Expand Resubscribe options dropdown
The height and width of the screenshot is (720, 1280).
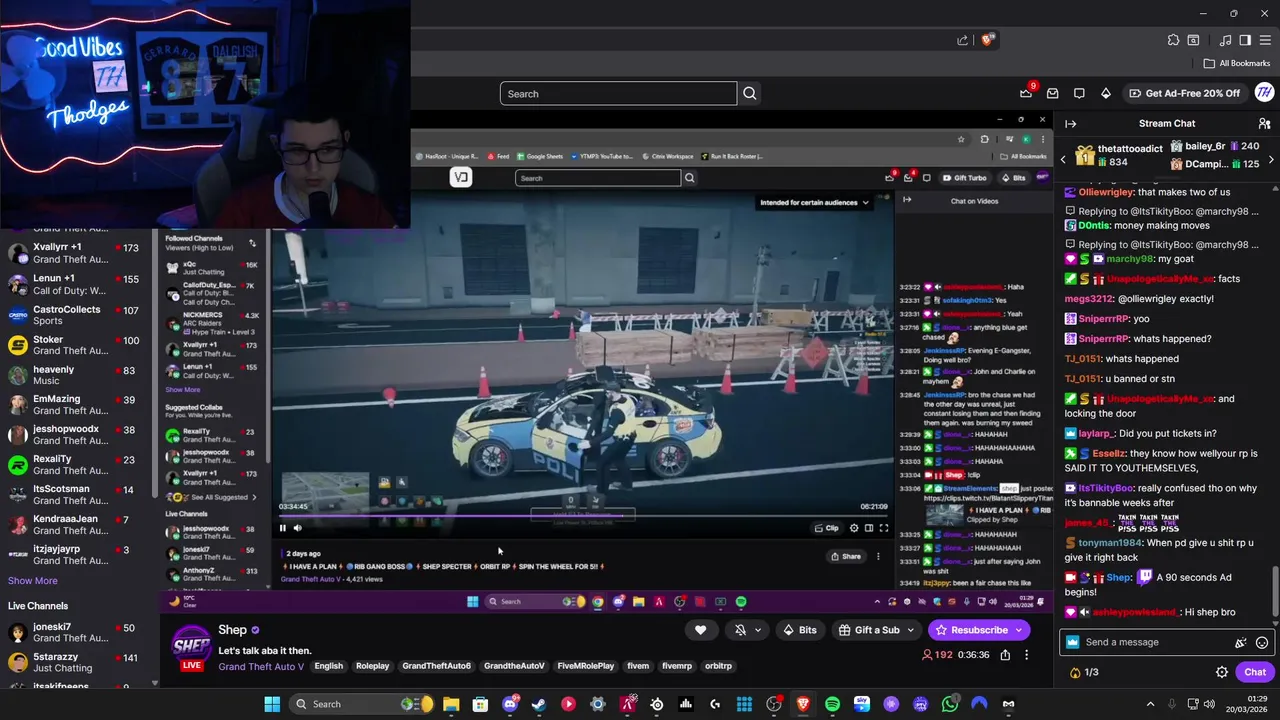point(1019,630)
